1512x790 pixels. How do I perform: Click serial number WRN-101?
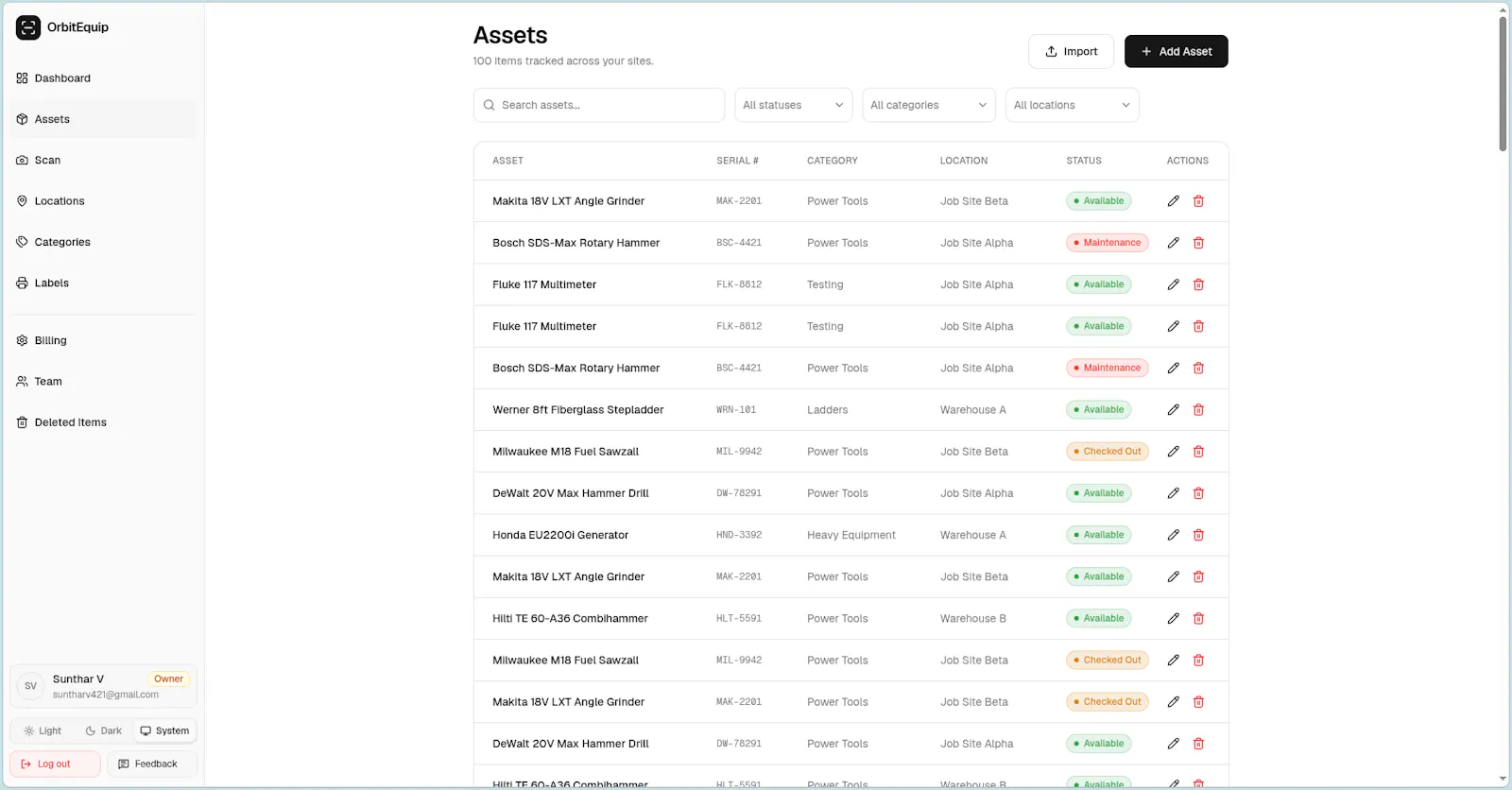(736, 410)
